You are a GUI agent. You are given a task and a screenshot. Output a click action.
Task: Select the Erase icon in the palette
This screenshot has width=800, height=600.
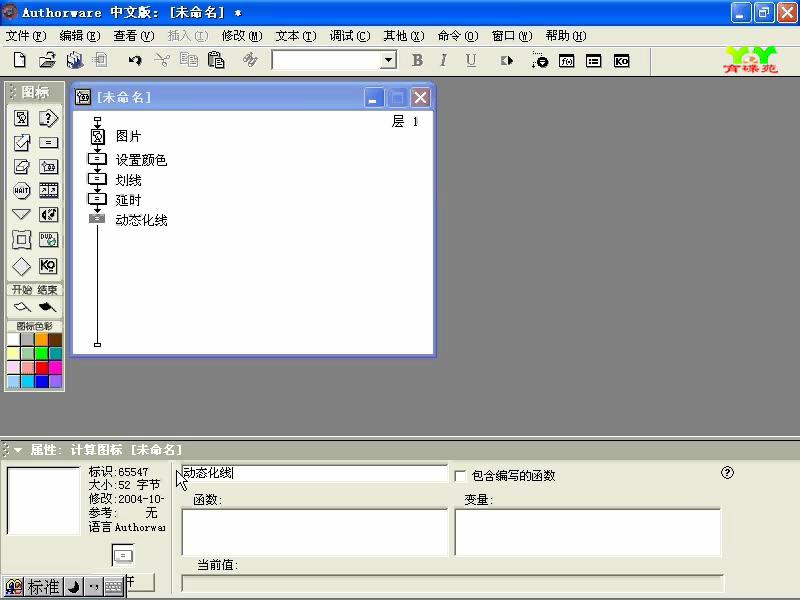click(x=21, y=166)
